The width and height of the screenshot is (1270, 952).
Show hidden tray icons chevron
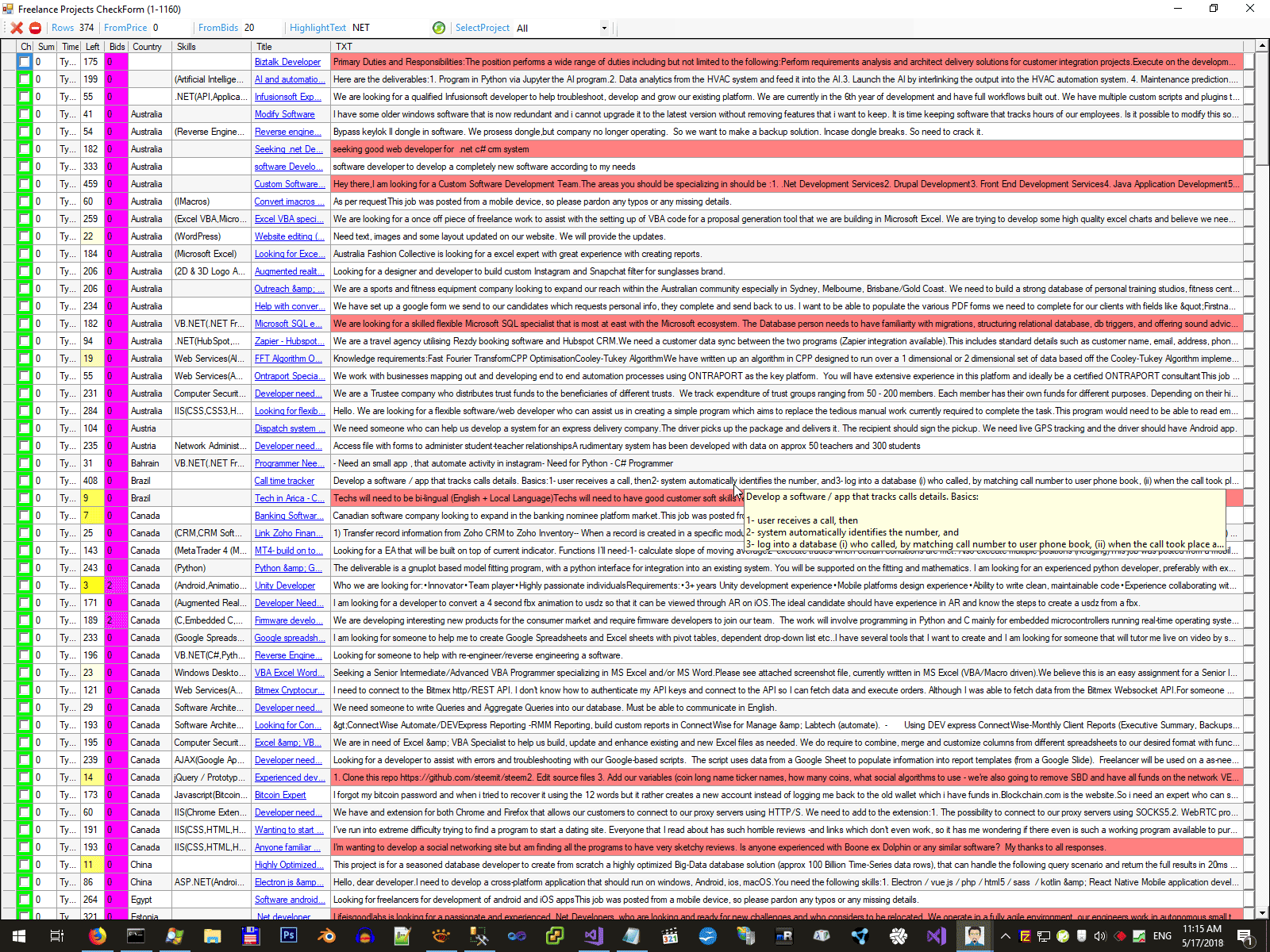tap(1005, 936)
